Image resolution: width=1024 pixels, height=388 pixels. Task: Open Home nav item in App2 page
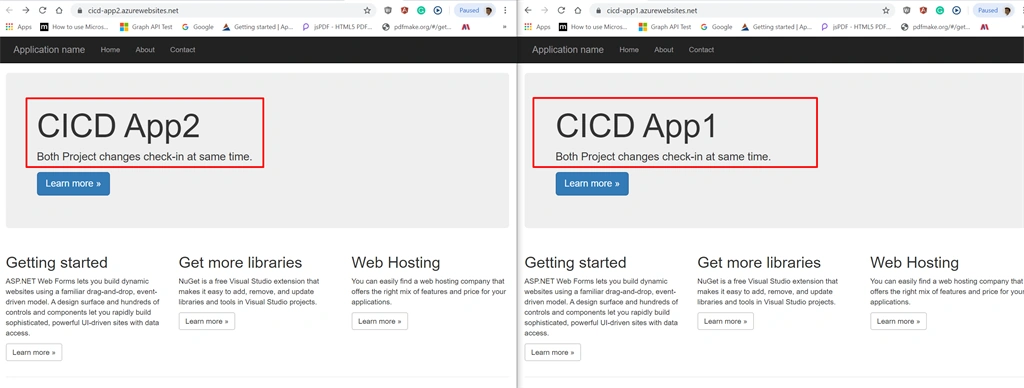(x=110, y=50)
